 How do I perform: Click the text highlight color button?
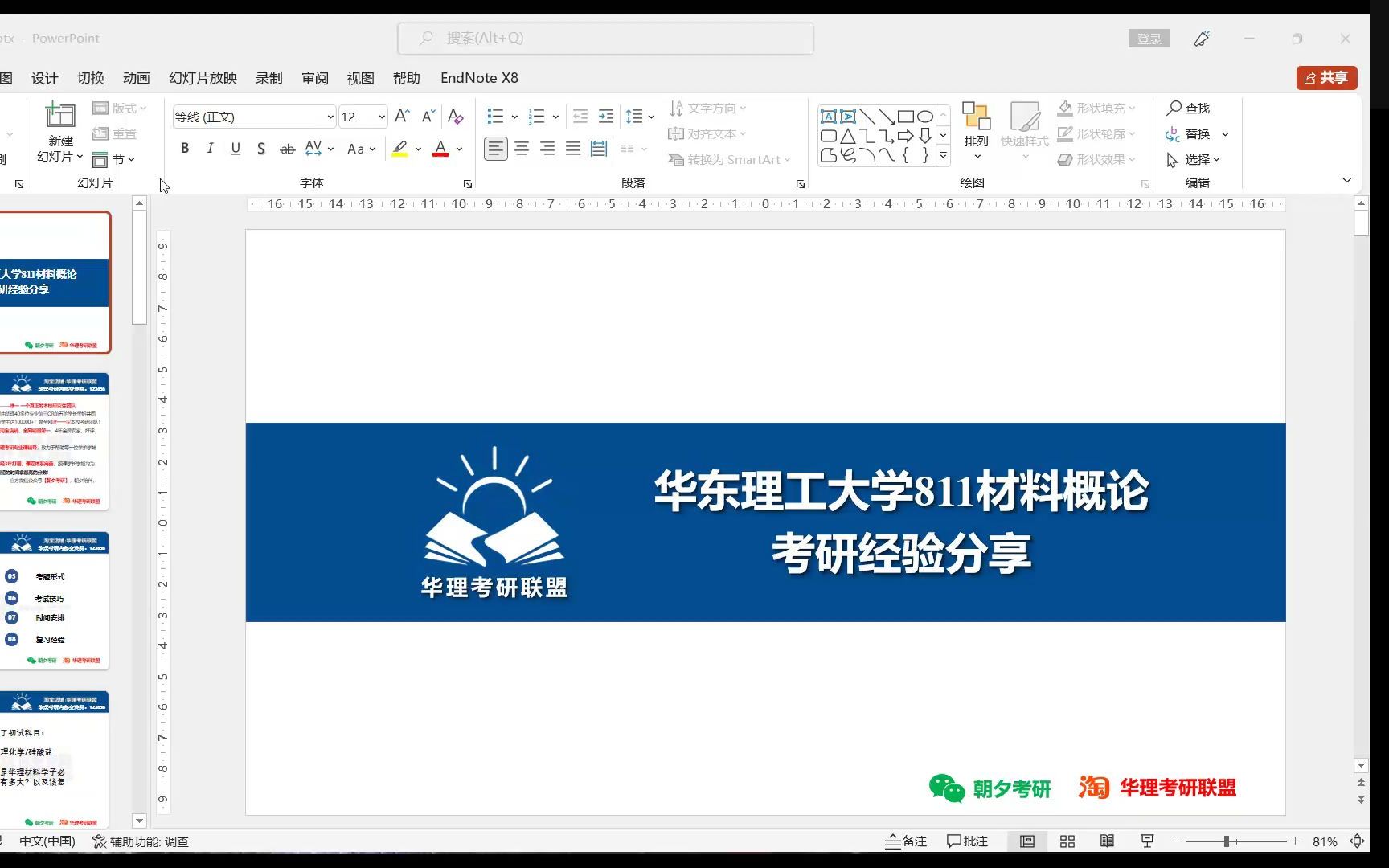point(399,149)
